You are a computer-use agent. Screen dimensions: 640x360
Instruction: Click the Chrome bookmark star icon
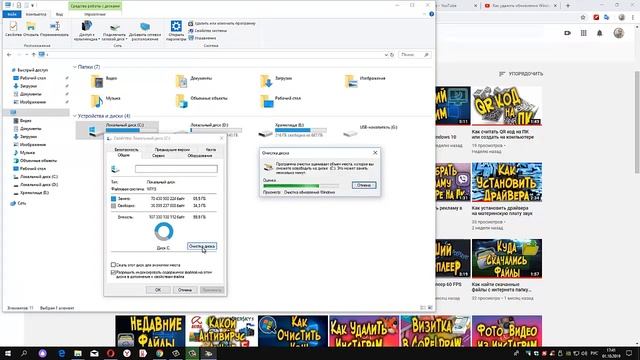(x=583, y=18)
